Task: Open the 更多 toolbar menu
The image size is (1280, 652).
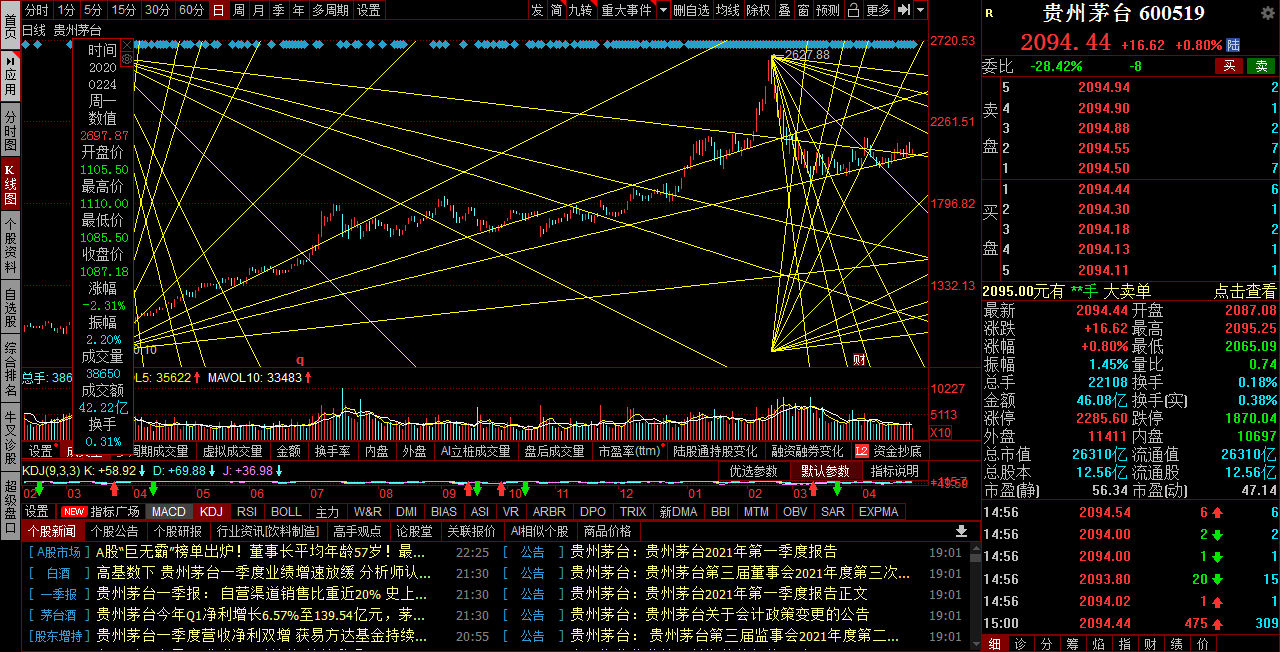Action: click(x=878, y=10)
